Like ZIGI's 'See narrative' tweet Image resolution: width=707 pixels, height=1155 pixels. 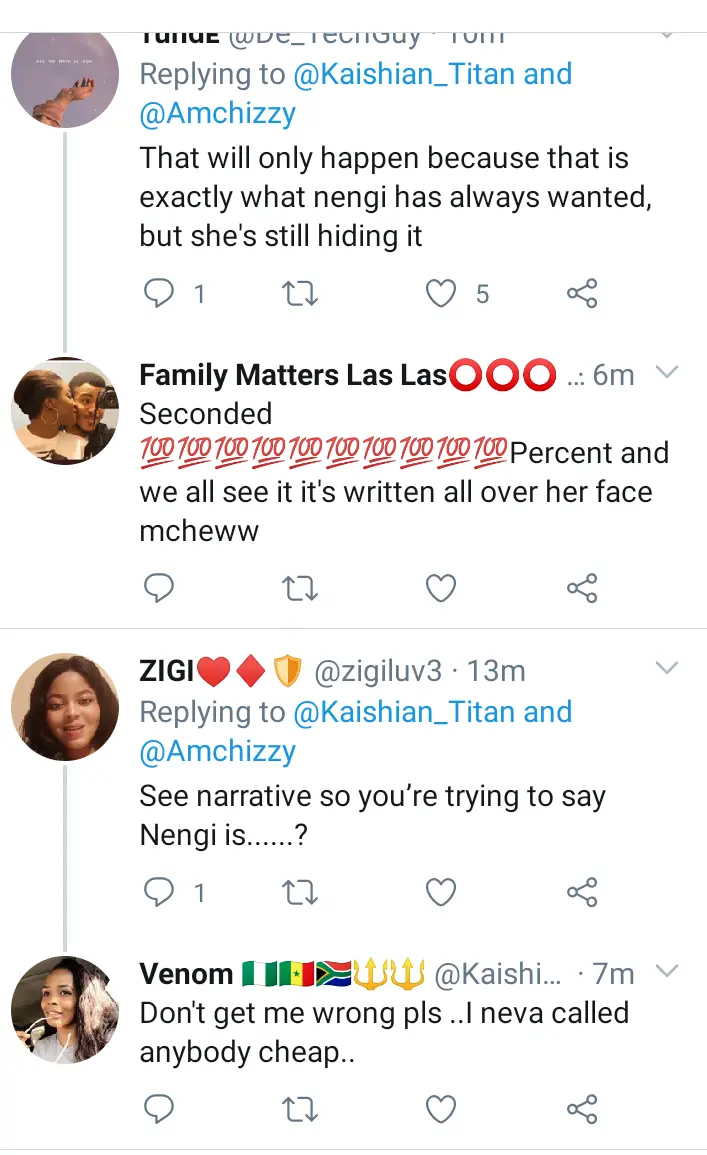tap(441, 891)
